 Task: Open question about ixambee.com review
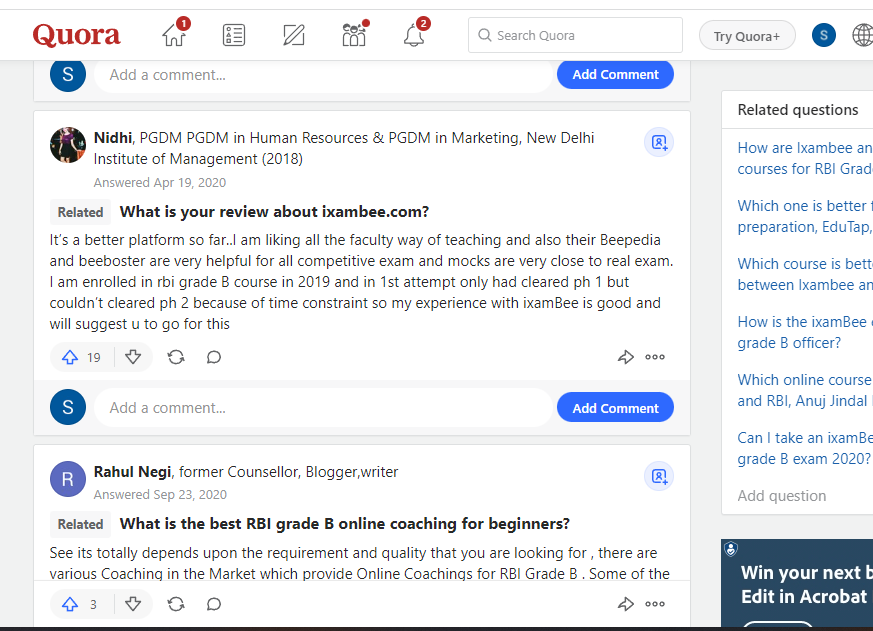click(x=274, y=212)
